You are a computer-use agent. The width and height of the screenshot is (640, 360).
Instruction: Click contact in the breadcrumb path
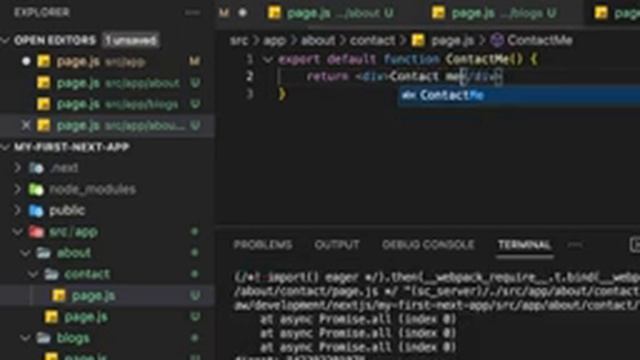pyautogui.click(x=373, y=40)
